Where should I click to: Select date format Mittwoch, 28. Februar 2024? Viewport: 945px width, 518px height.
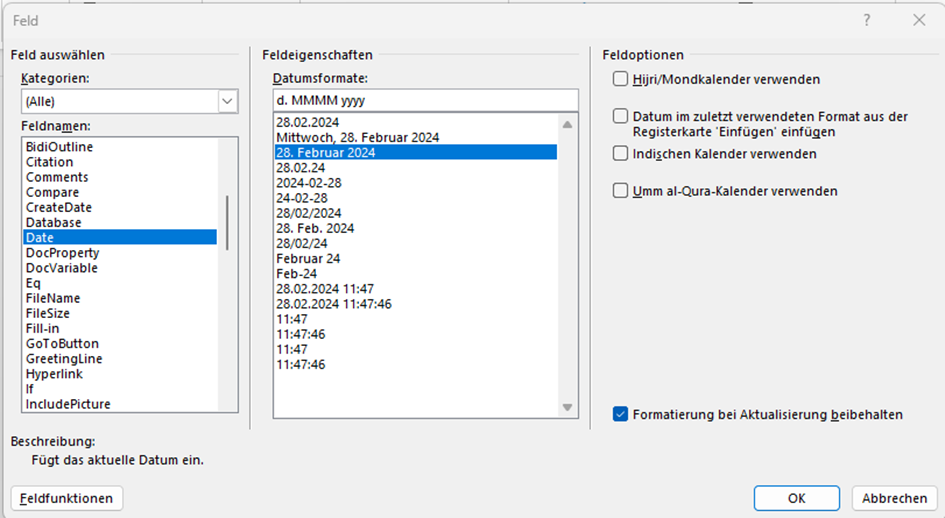[x=357, y=137]
